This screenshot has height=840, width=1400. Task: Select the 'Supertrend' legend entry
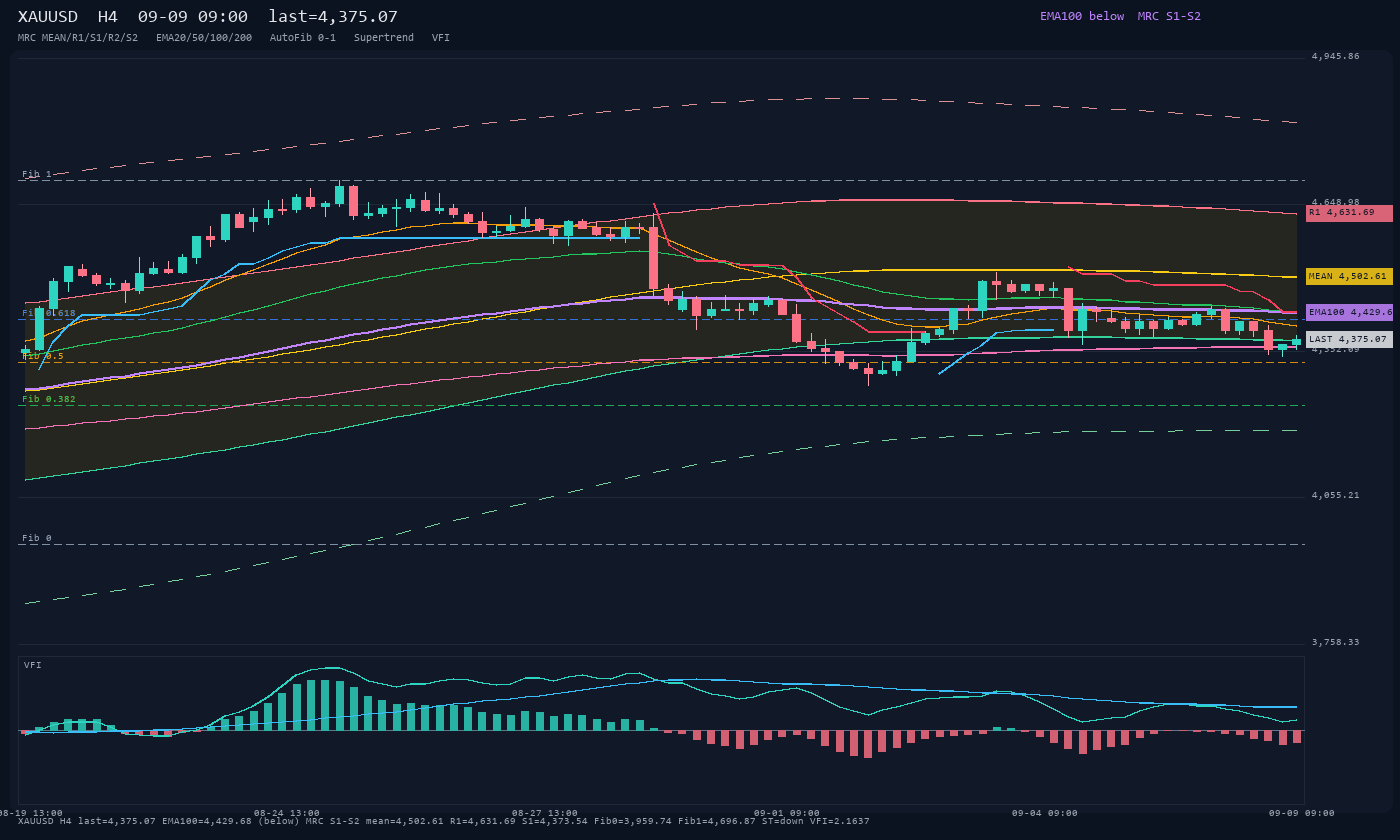[384, 38]
